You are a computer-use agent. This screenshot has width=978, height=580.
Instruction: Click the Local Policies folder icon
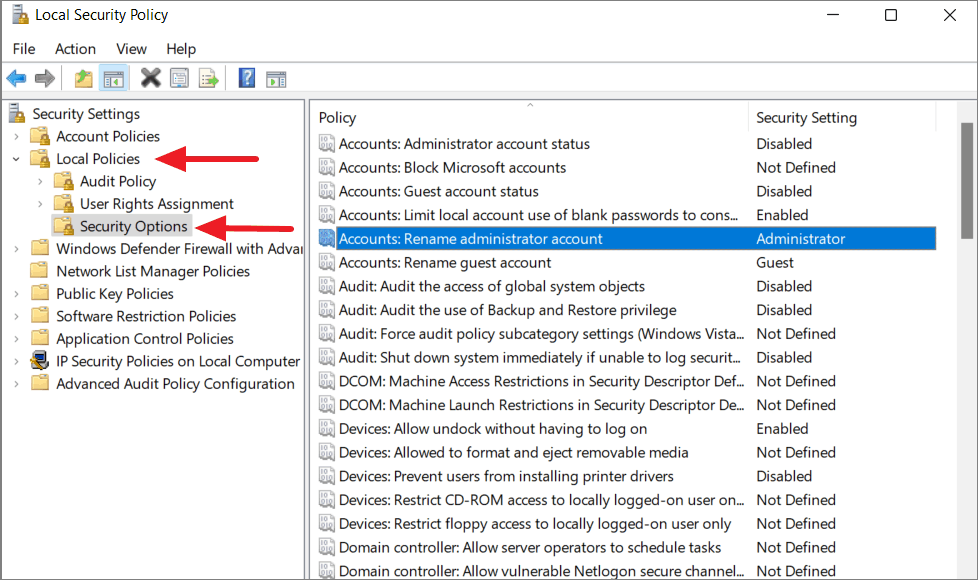coord(41,158)
